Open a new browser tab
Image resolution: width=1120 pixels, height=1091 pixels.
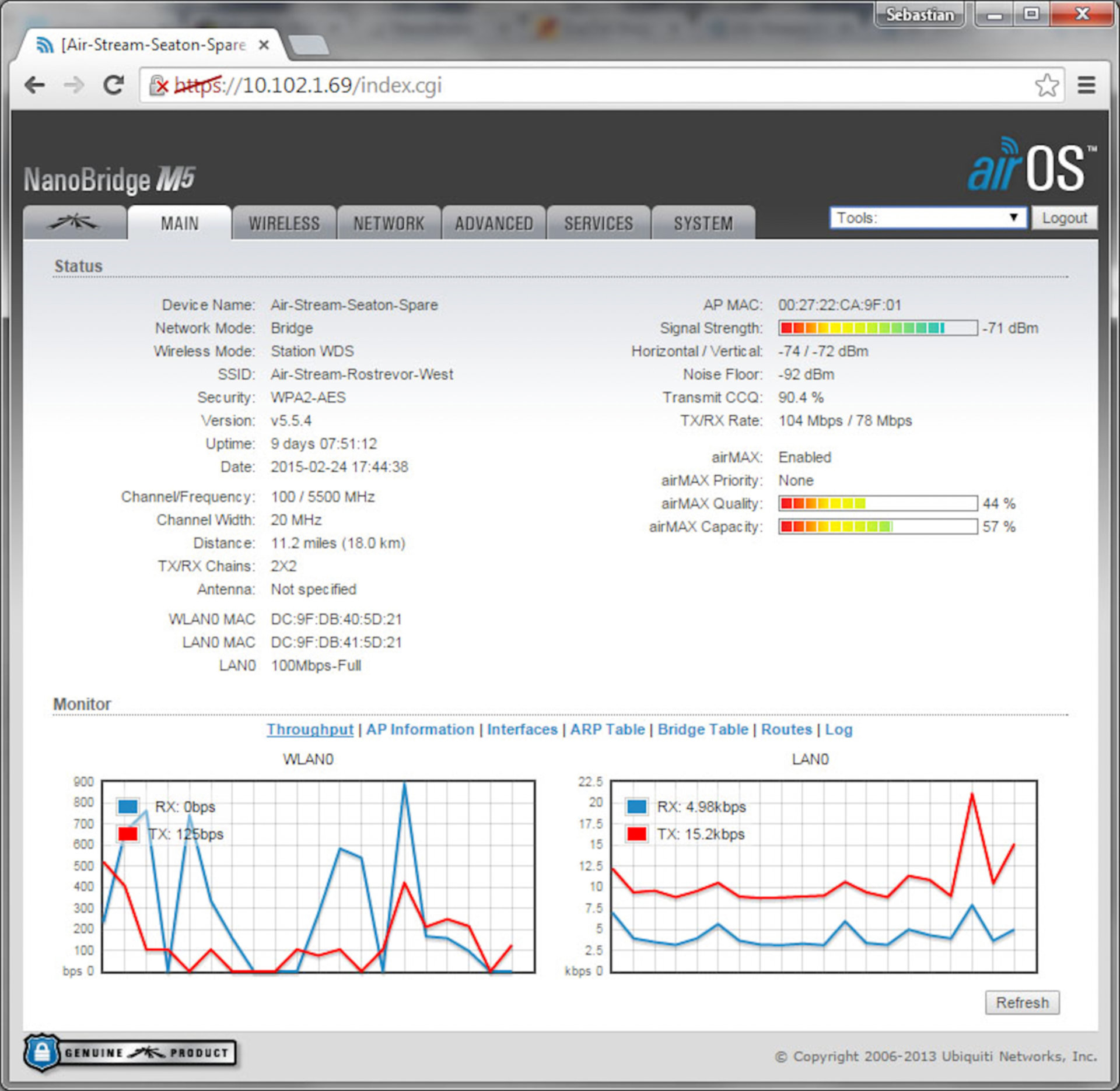pos(309,45)
